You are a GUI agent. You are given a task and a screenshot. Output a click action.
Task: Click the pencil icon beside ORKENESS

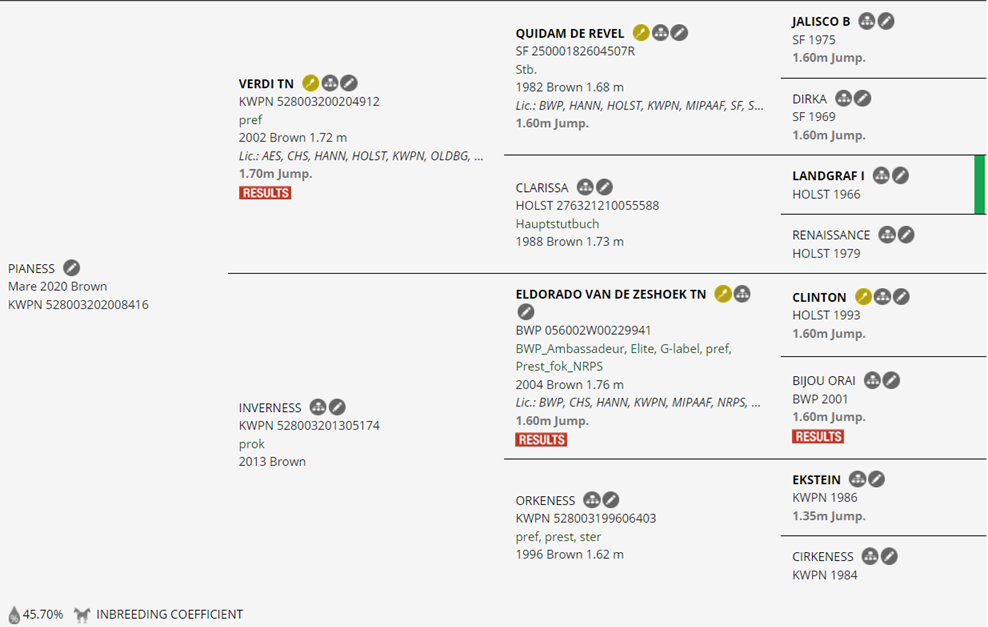610,500
